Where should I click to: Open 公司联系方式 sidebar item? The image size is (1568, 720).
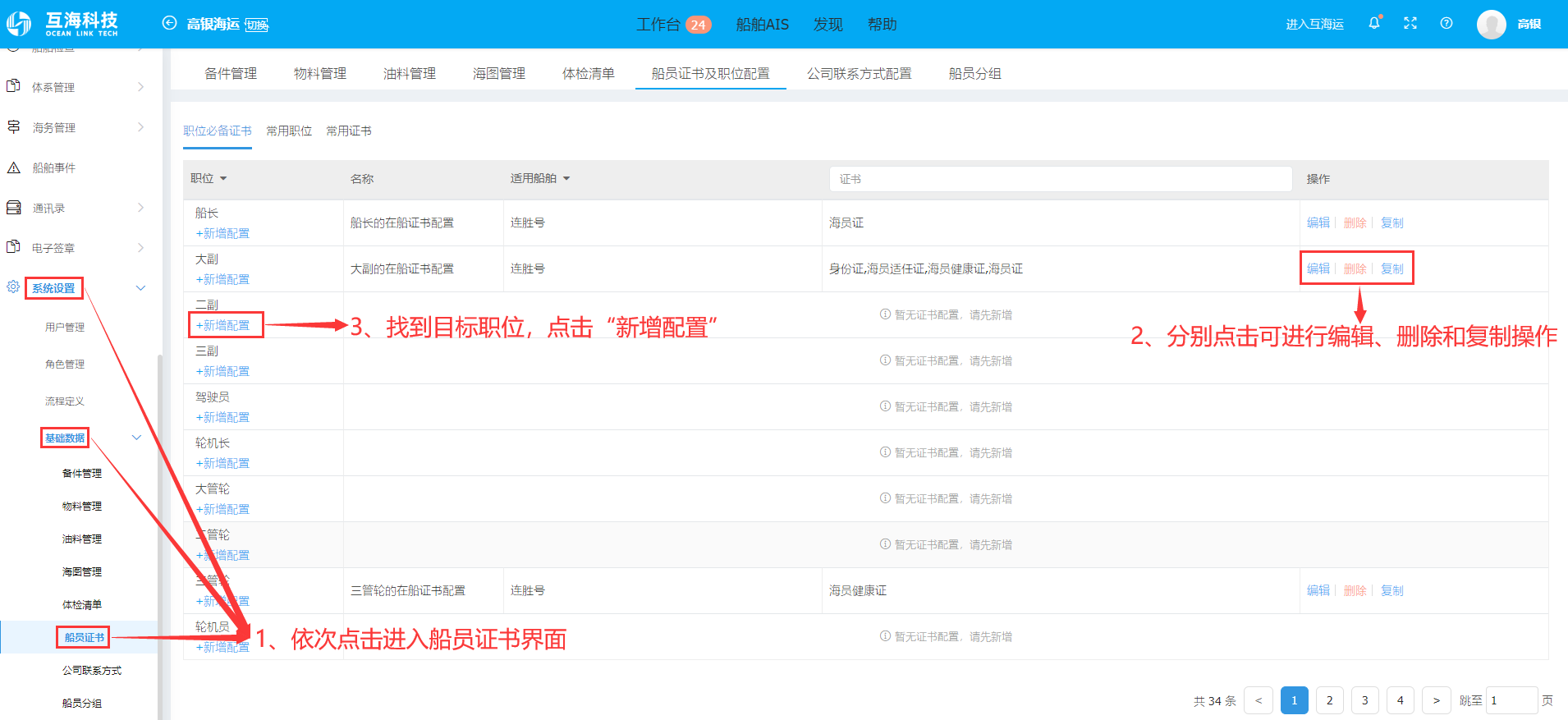pyautogui.click(x=92, y=670)
